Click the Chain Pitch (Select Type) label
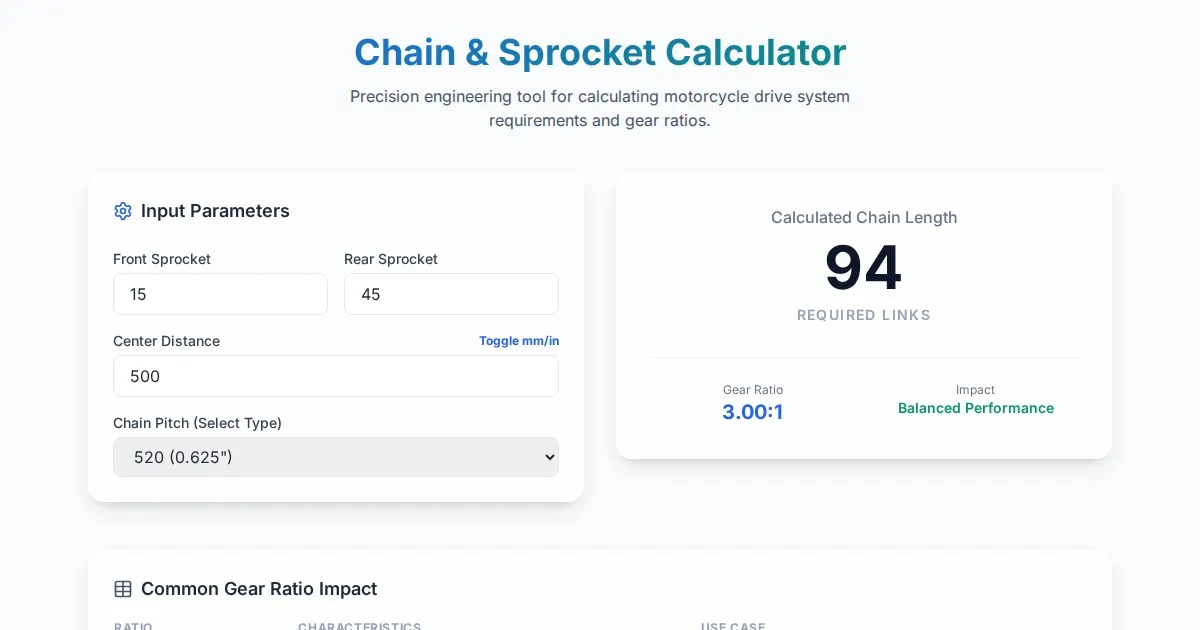Screen dimensions: 1200x630 pyautogui.click(x=197, y=423)
